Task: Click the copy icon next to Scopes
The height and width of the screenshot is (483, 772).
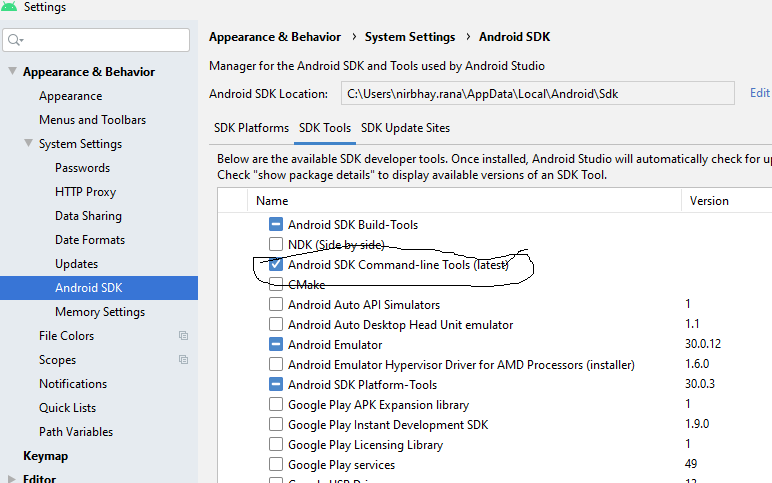Action: [183, 360]
